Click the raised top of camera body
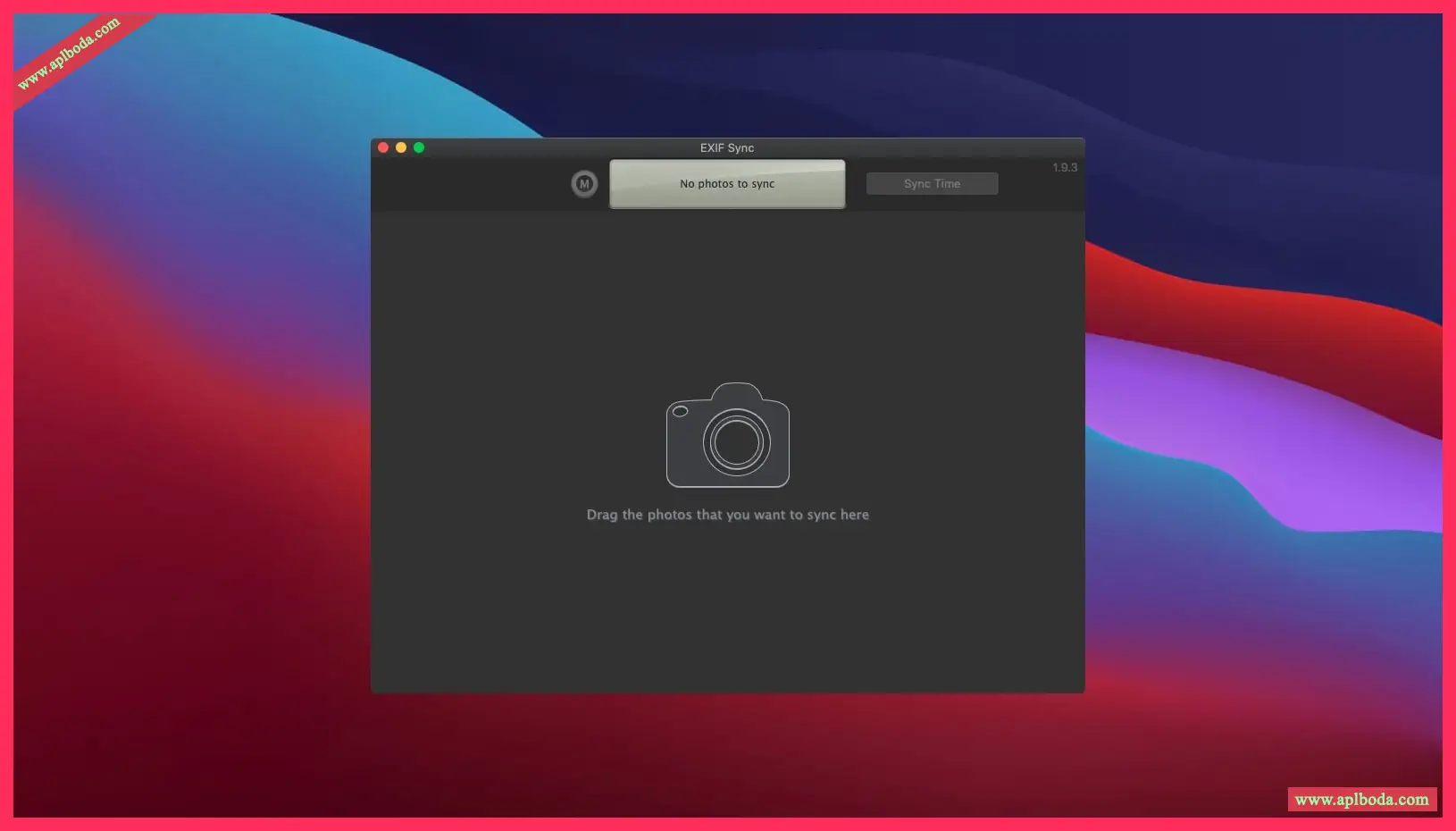 pos(737,391)
